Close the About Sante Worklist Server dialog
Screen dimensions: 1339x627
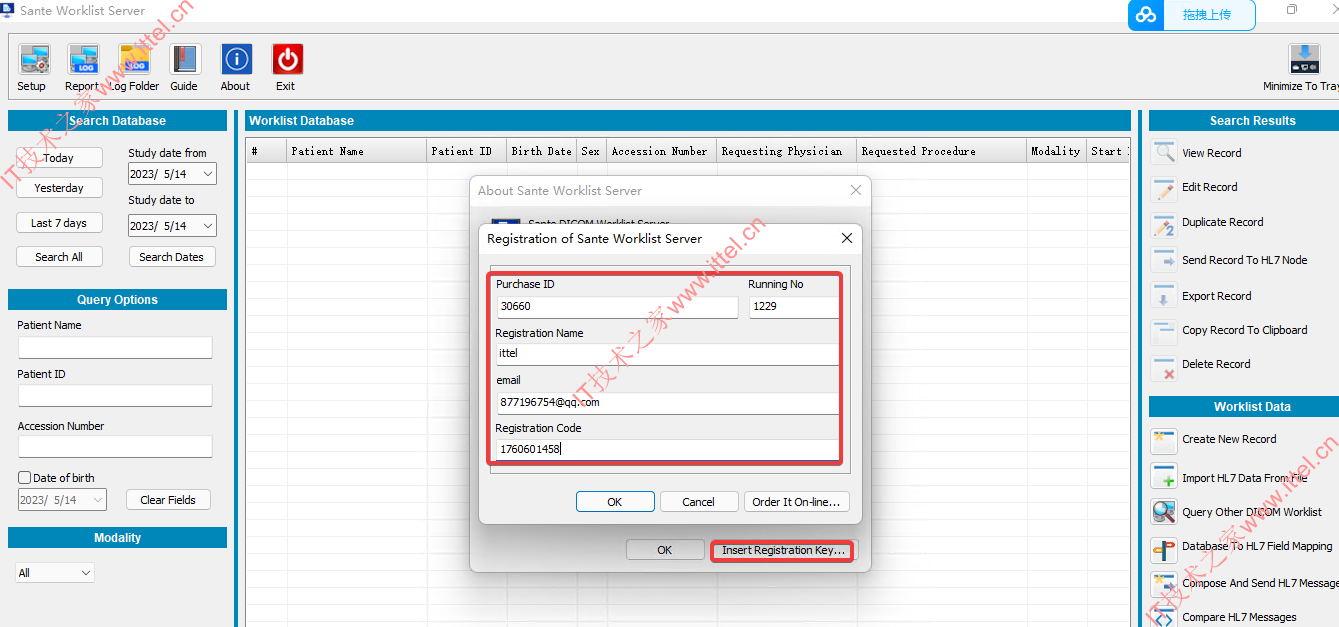pyautogui.click(x=855, y=190)
